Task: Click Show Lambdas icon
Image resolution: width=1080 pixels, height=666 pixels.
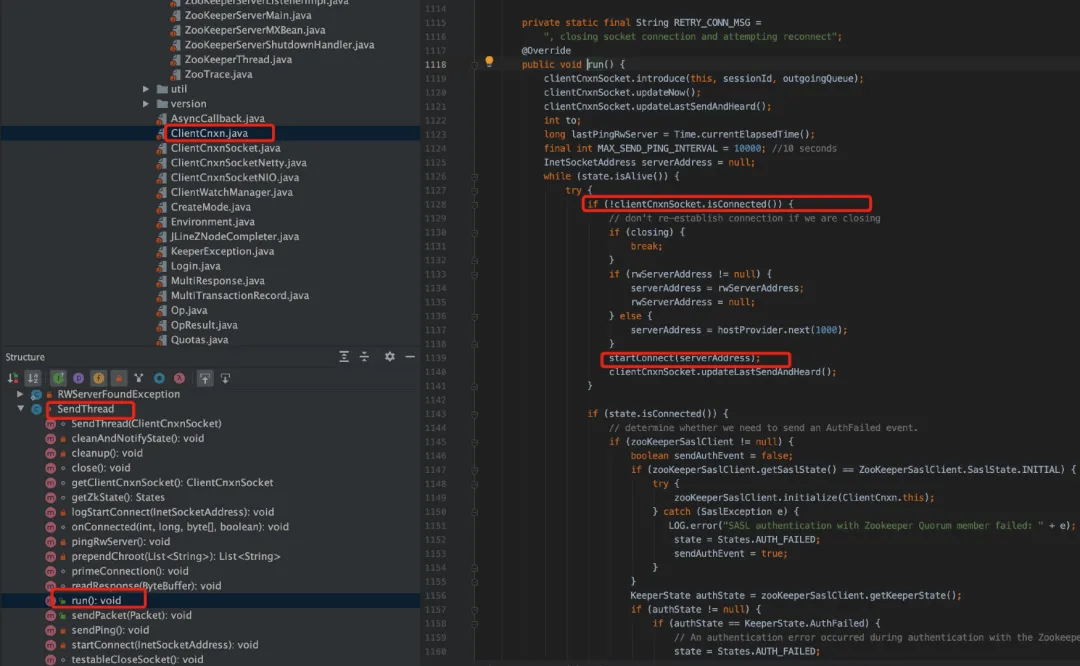Action: pyautogui.click(x=179, y=378)
